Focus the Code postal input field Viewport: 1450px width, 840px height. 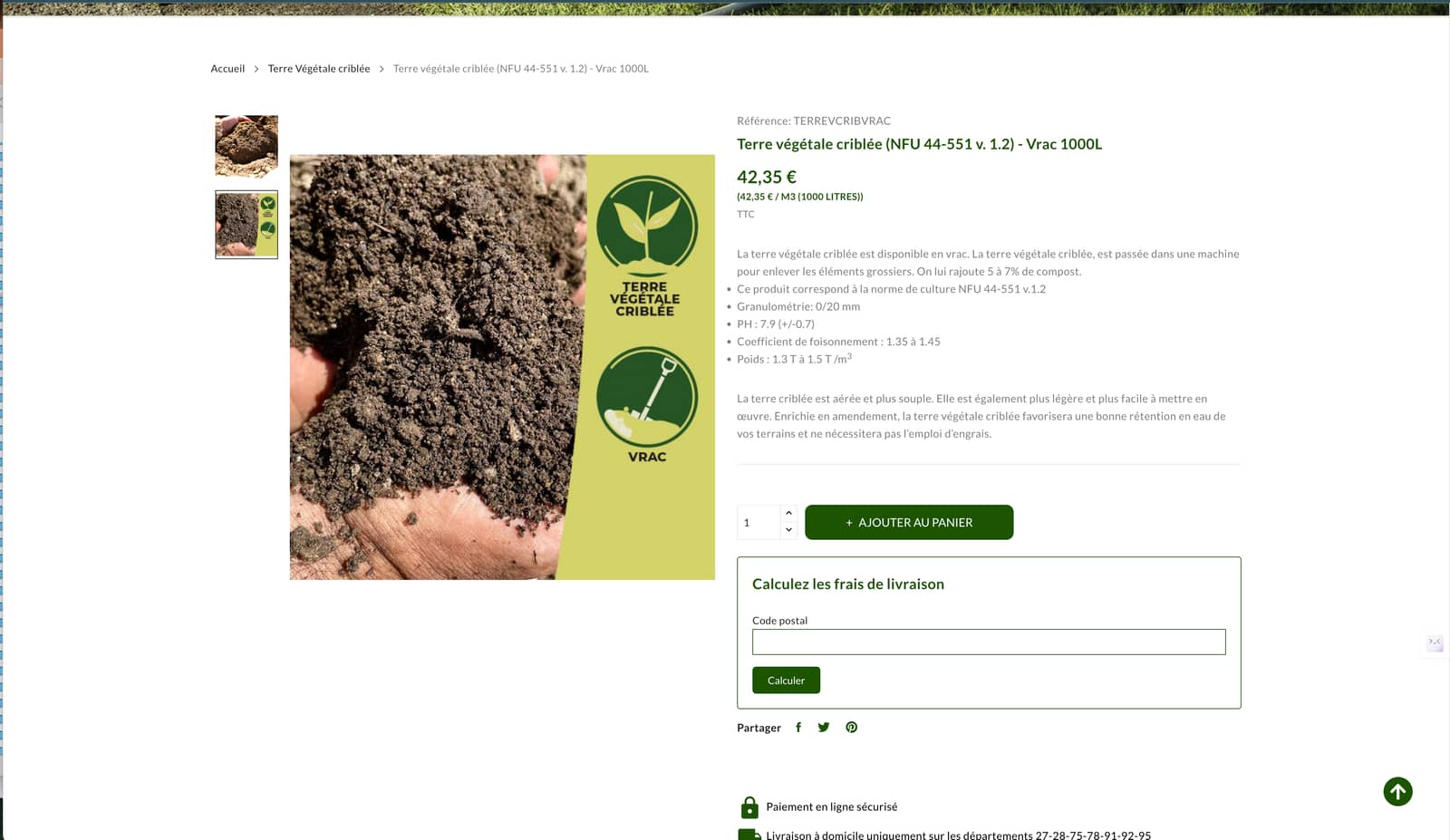(x=989, y=642)
